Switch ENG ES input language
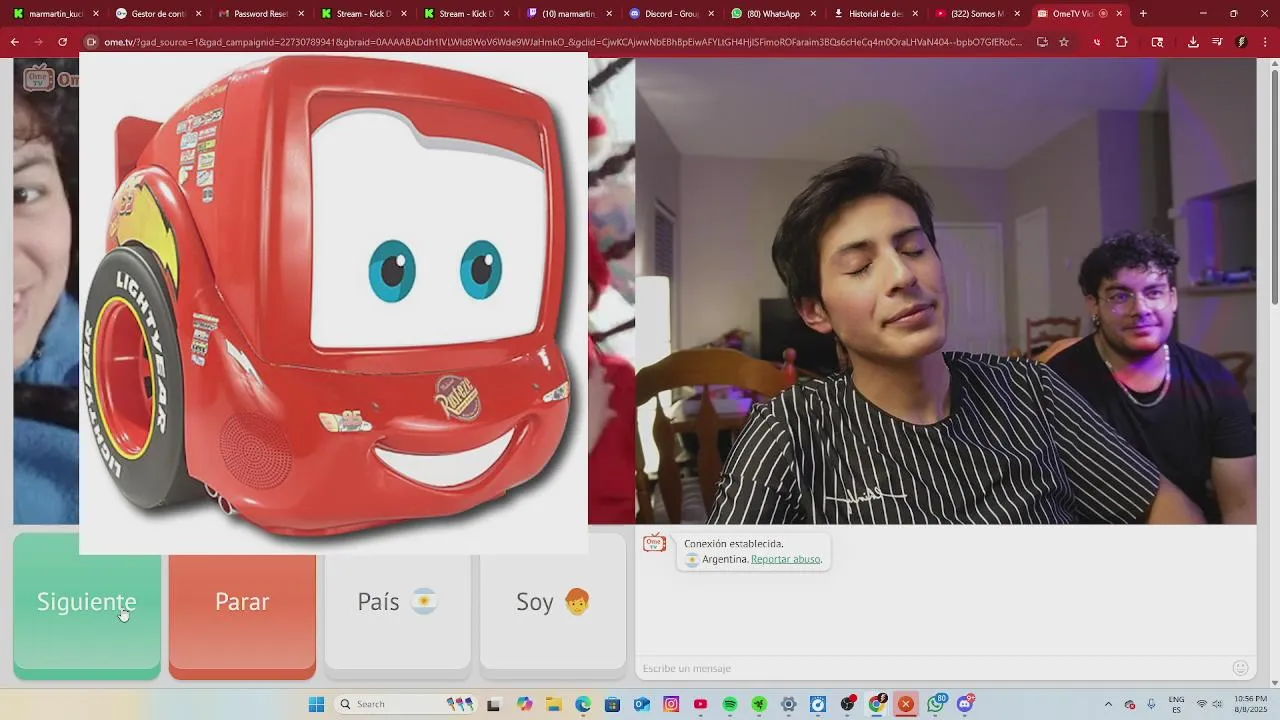The height and width of the screenshot is (720, 1280). tap(1177, 704)
